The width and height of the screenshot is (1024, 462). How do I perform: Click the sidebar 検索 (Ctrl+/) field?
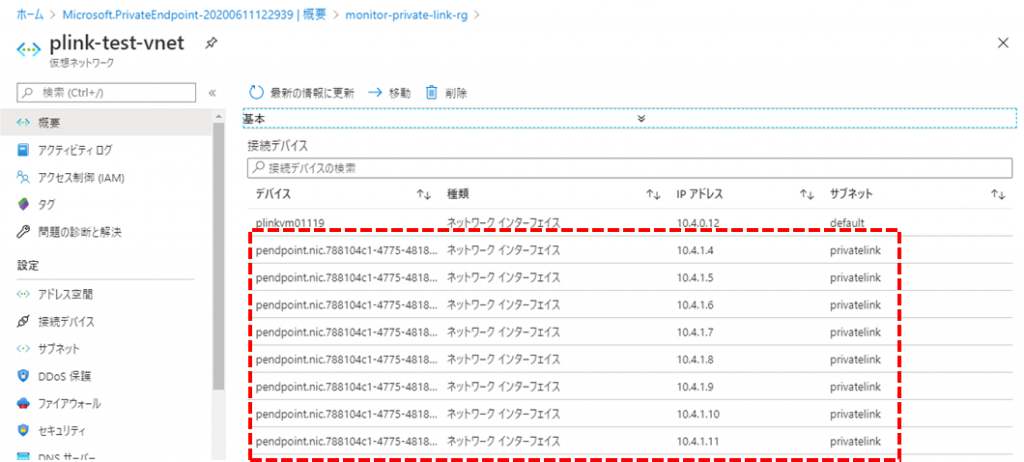pyautogui.click(x=106, y=93)
